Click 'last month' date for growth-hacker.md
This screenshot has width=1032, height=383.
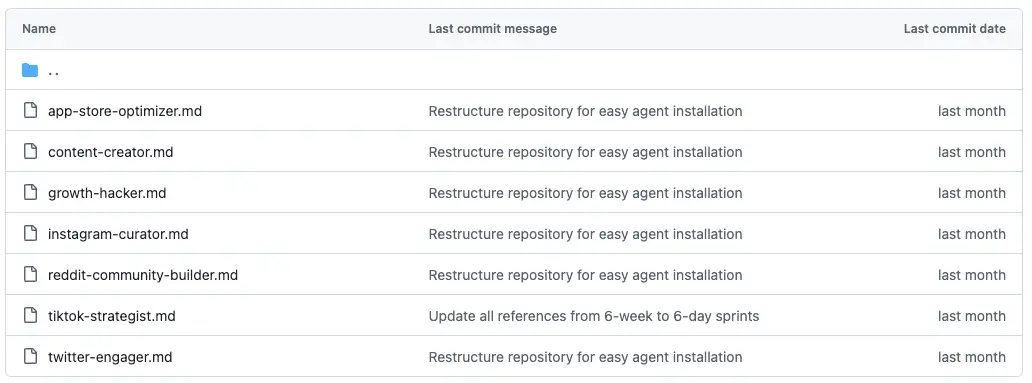click(971, 193)
